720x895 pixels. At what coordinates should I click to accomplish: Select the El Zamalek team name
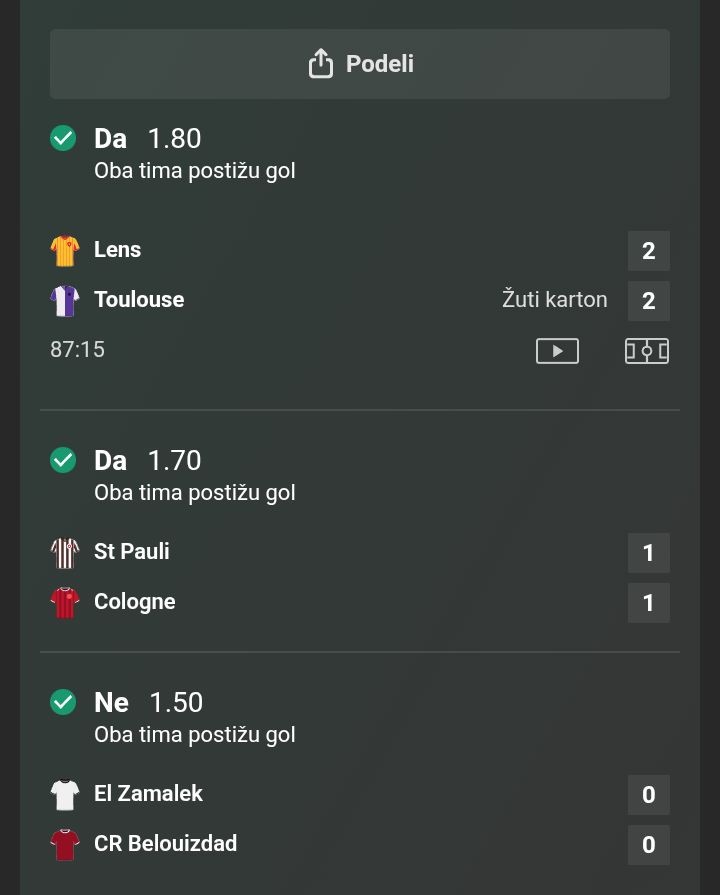[x=148, y=793]
